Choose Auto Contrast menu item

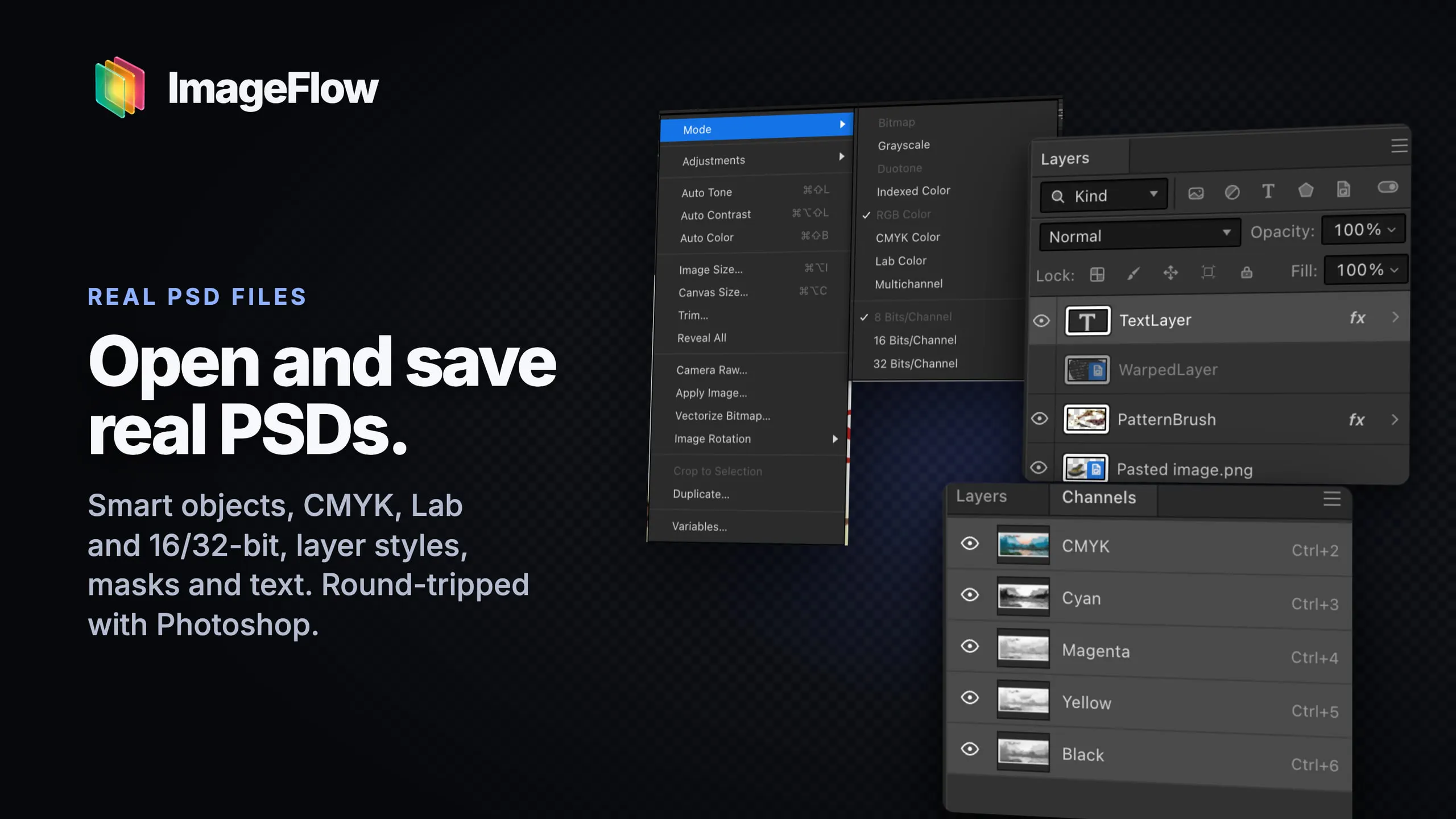coord(754,214)
